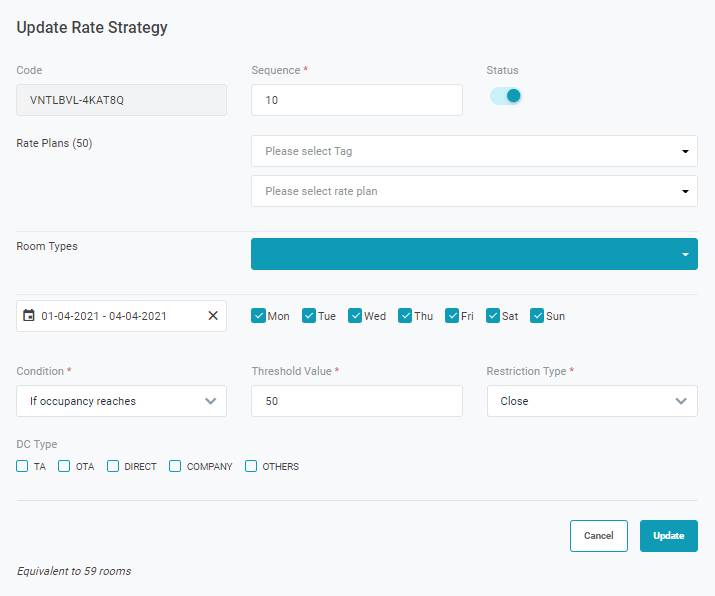The height and width of the screenshot is (596, 715).
Task: Uncheck the Mon day checkbox
Action: click(x=259, y=316)
